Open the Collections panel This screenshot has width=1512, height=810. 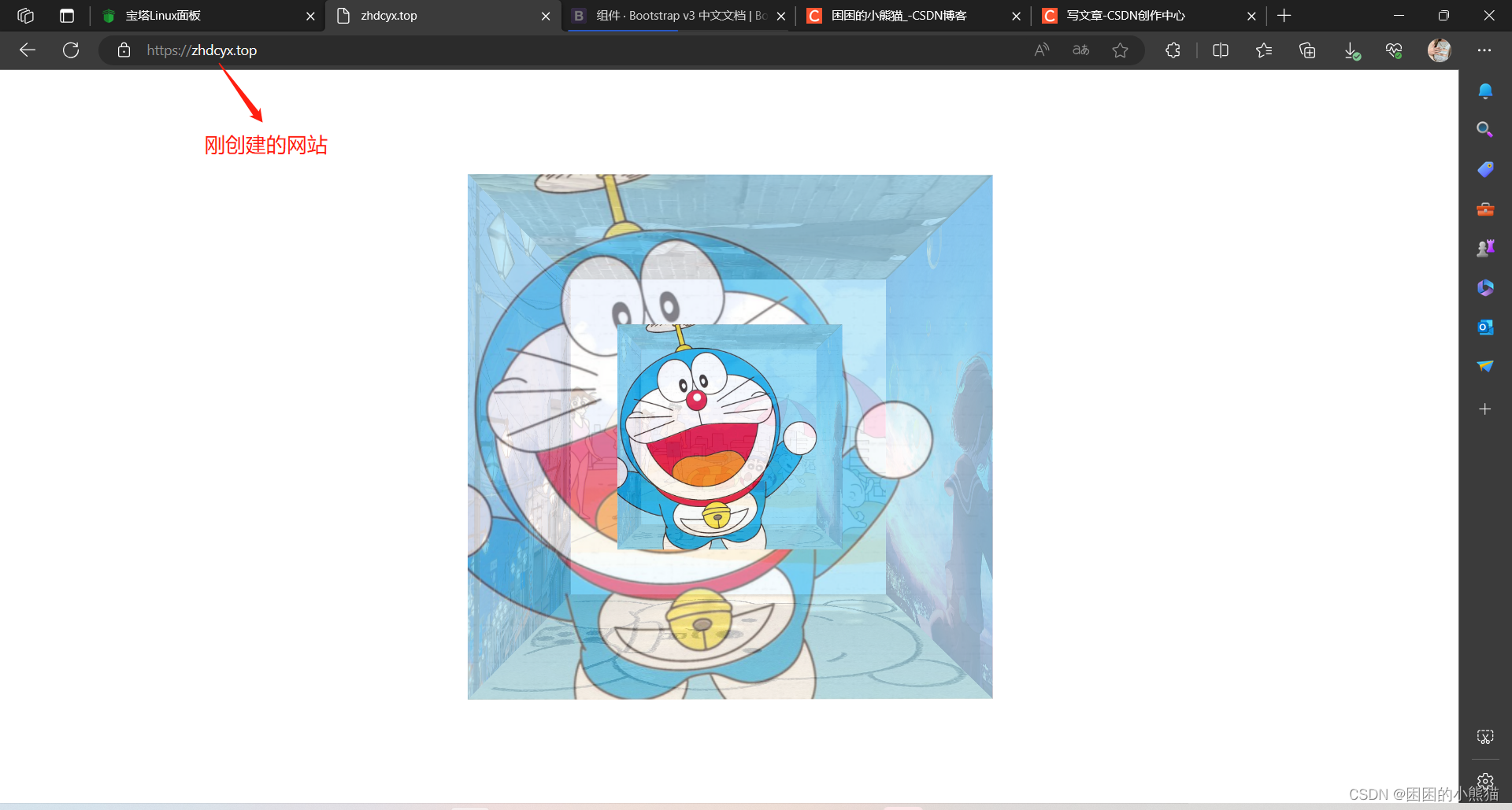point(1307,50)
